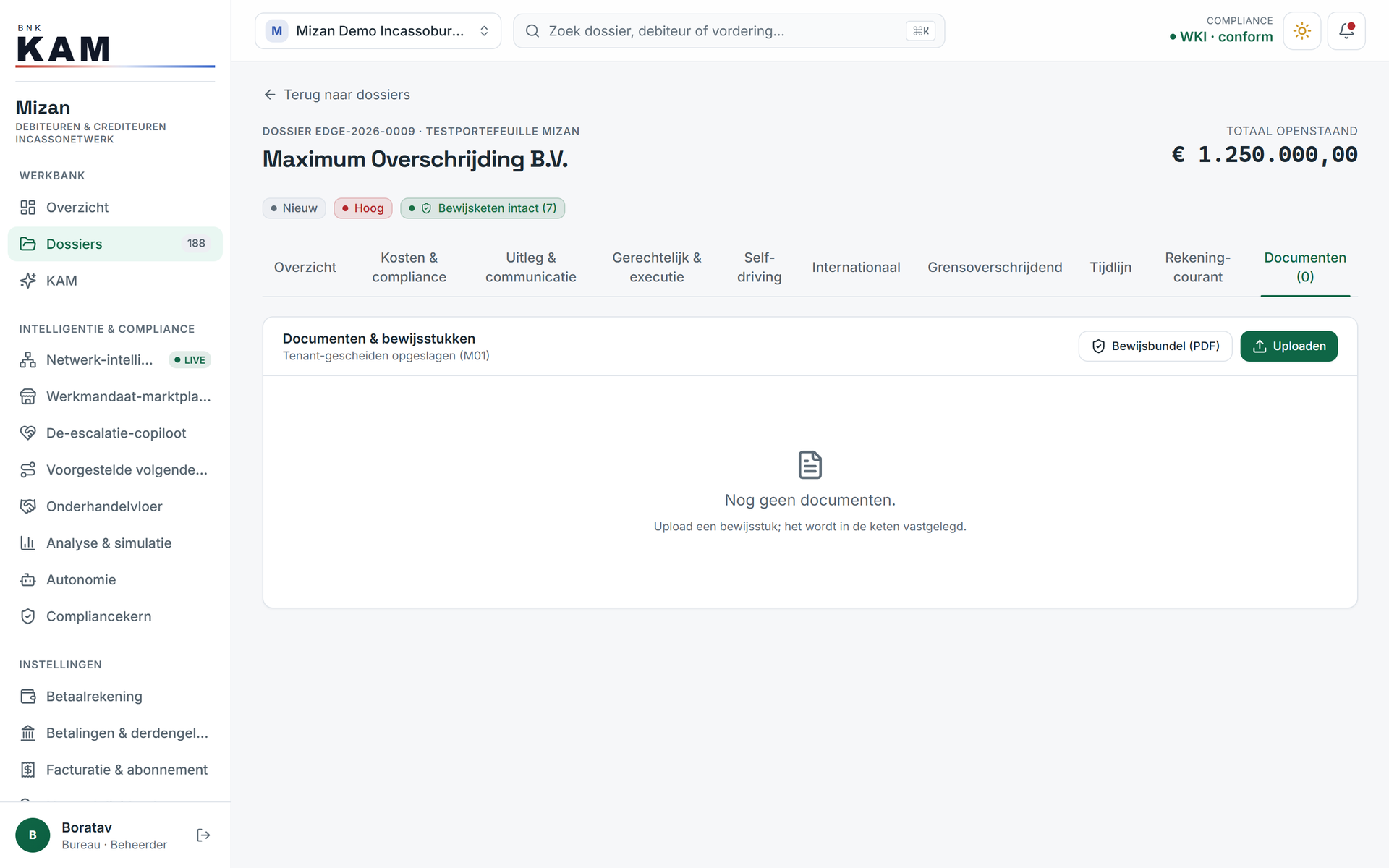Select the Self-driving tab
This screenshot has width=1389, height=868.
tap(759, 268)
